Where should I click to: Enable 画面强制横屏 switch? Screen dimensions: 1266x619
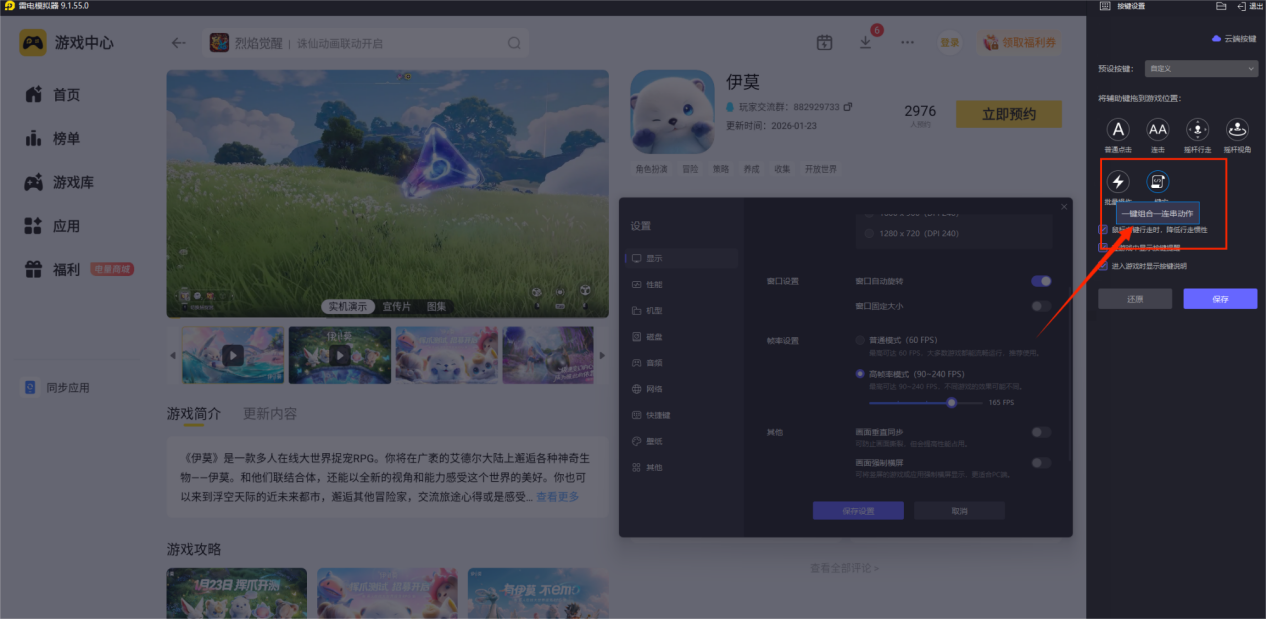tap(1041, 463)
